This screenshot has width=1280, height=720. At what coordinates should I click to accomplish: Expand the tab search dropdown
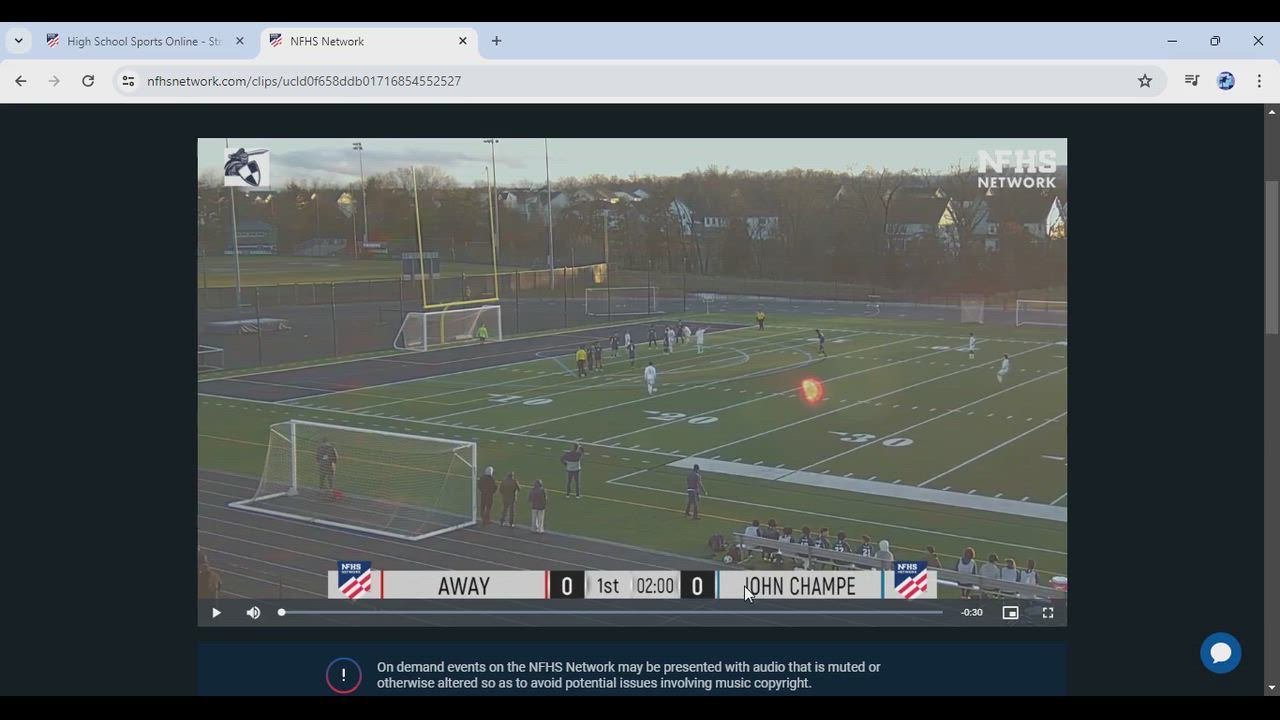tap(18, 41)
